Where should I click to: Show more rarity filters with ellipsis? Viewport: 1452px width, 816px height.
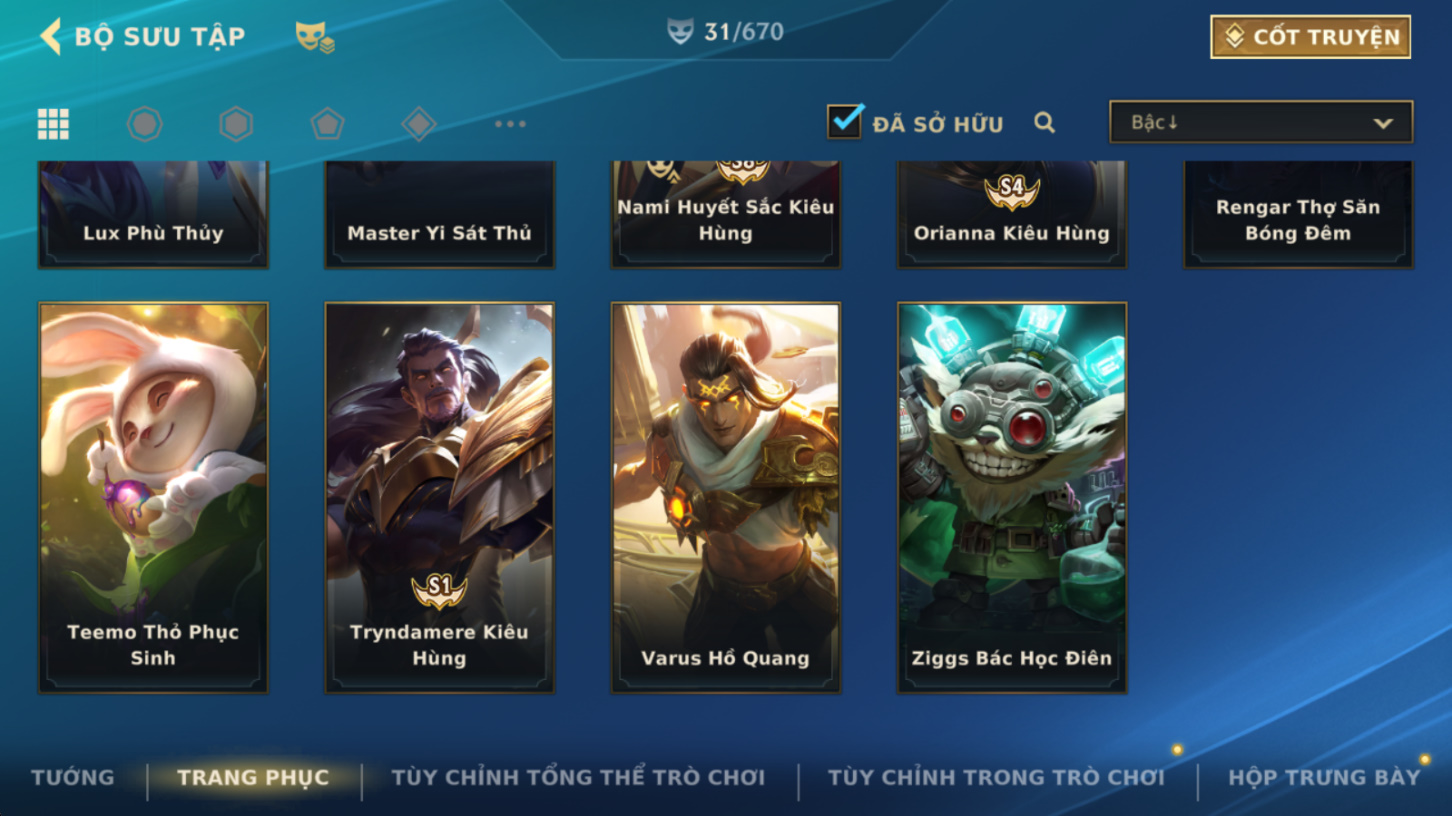tap(510, 124)
